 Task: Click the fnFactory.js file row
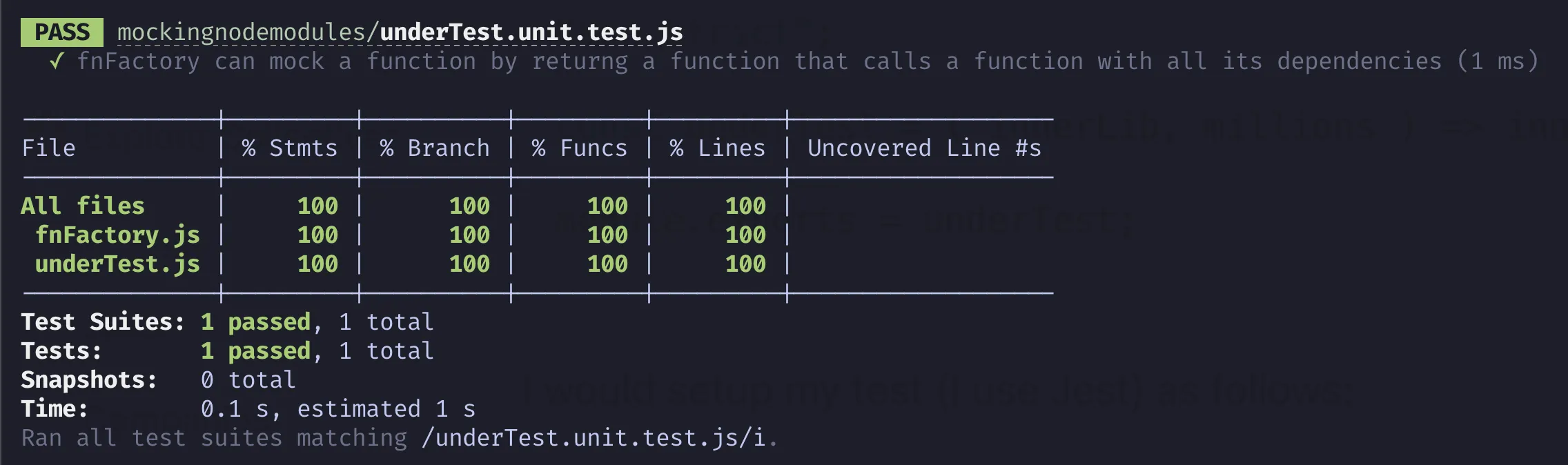(117, 235)
